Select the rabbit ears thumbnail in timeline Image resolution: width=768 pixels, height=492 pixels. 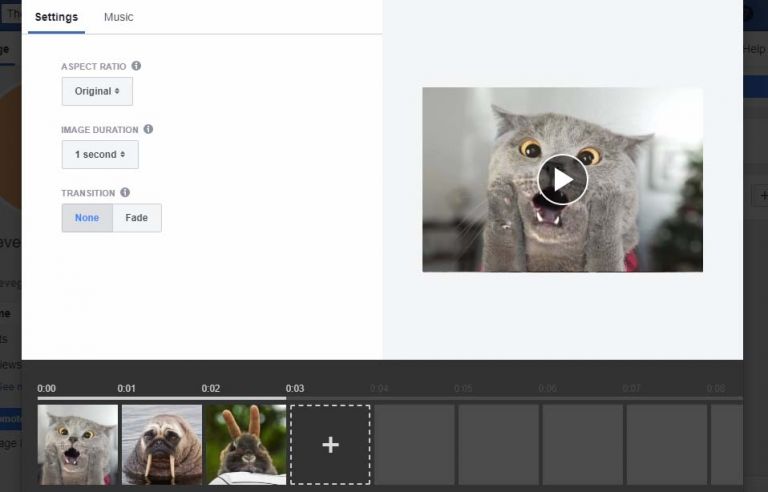point(246,445)
